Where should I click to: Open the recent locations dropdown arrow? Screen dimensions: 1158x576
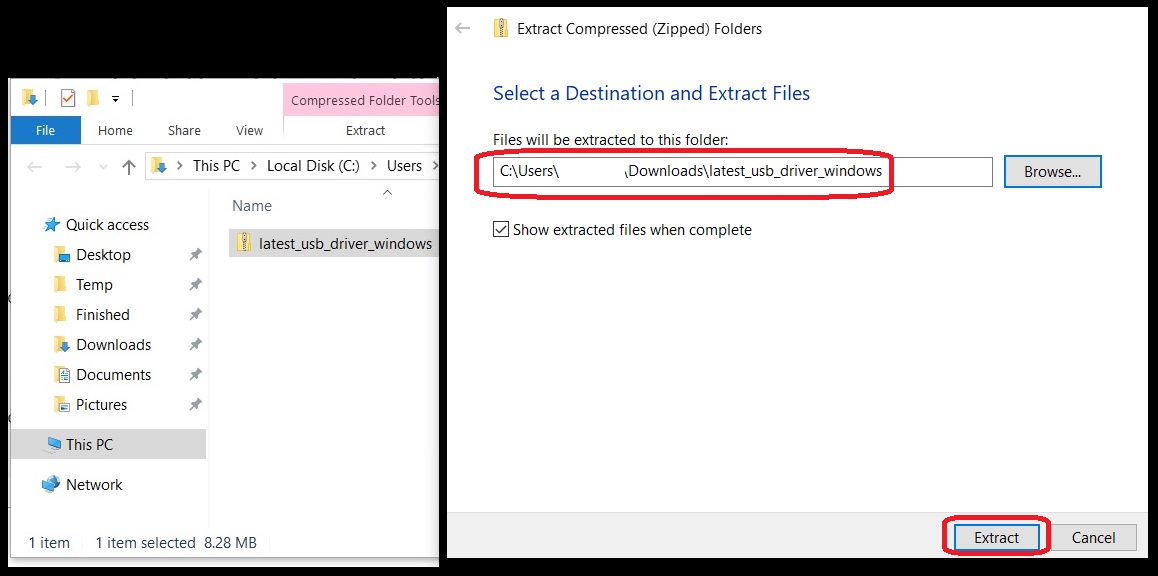[103, 168]
